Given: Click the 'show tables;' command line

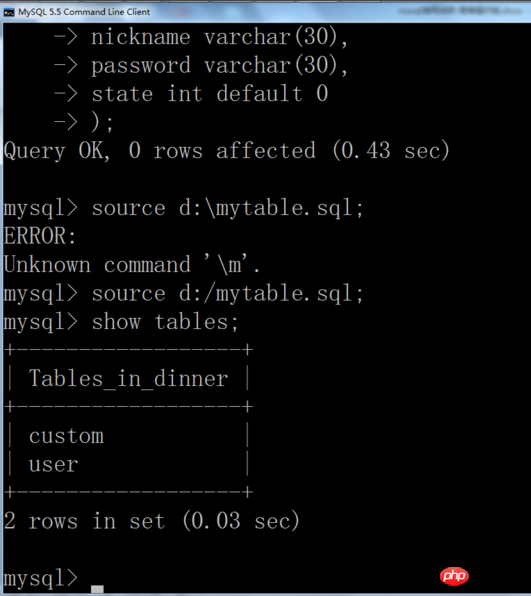Looking at the screenshot, I should coord(121,322).
